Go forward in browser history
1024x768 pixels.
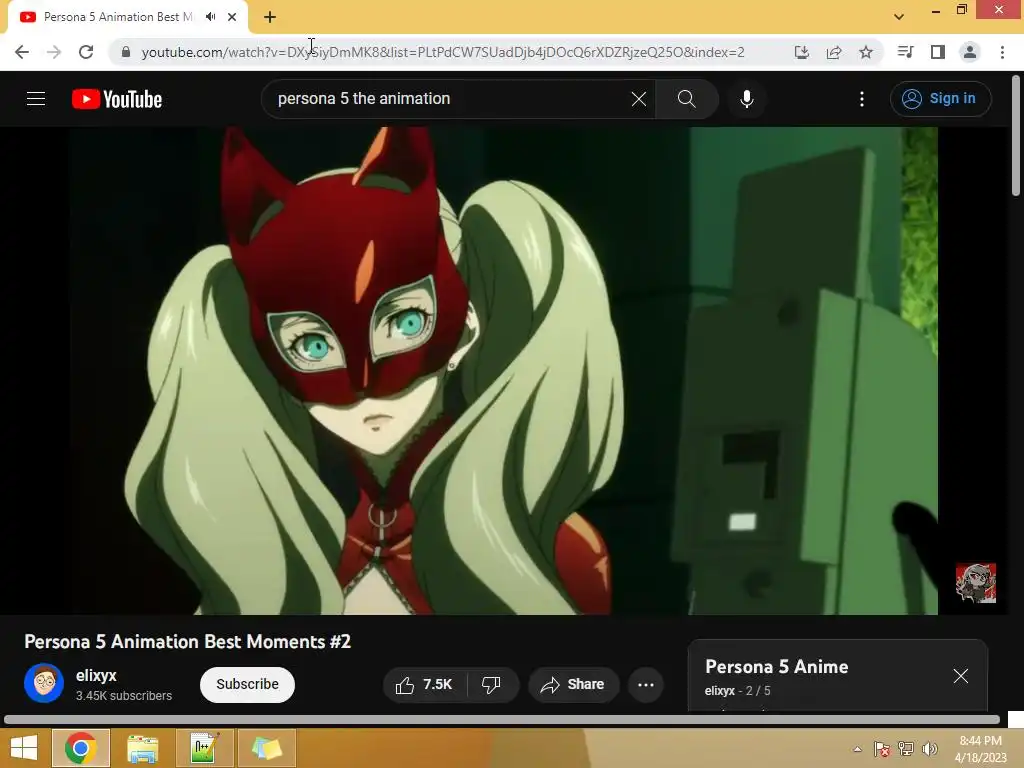coord(54,52)
